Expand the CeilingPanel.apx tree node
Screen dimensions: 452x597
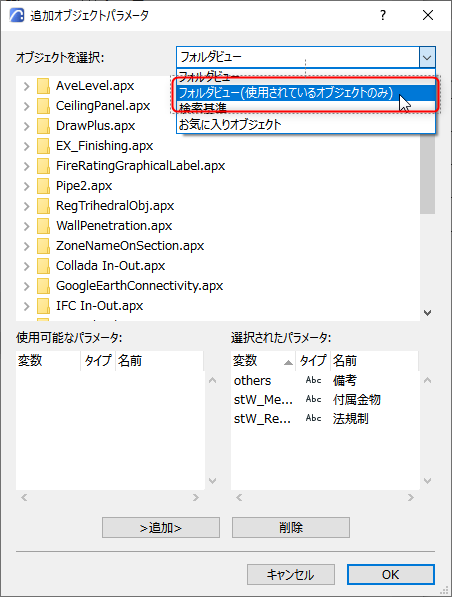pyautogui.click(x=26, y=106)
